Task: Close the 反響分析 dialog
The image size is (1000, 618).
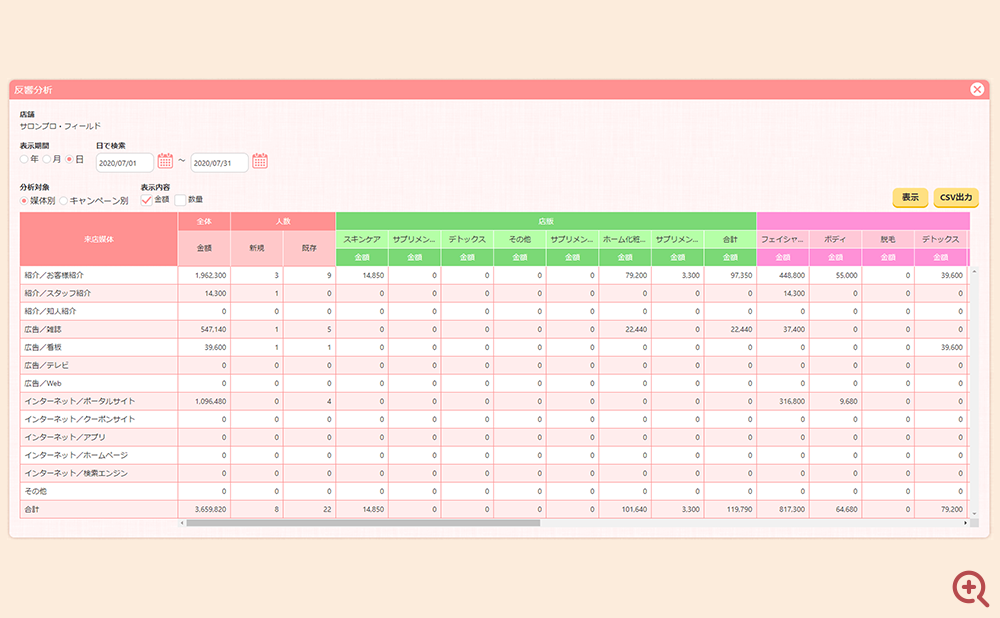Action: click(976, 89)
